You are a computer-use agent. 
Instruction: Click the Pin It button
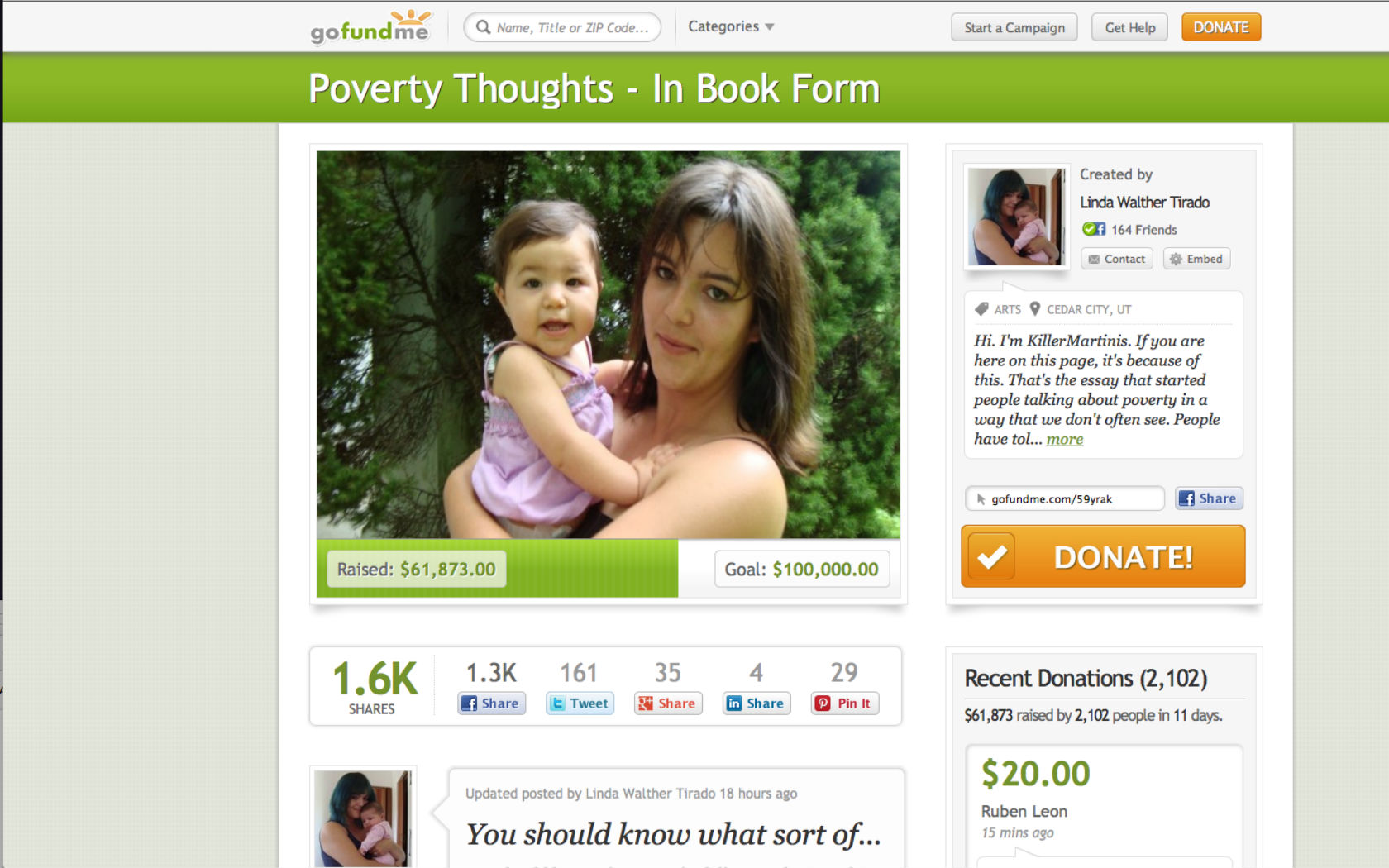pos(845,703)
